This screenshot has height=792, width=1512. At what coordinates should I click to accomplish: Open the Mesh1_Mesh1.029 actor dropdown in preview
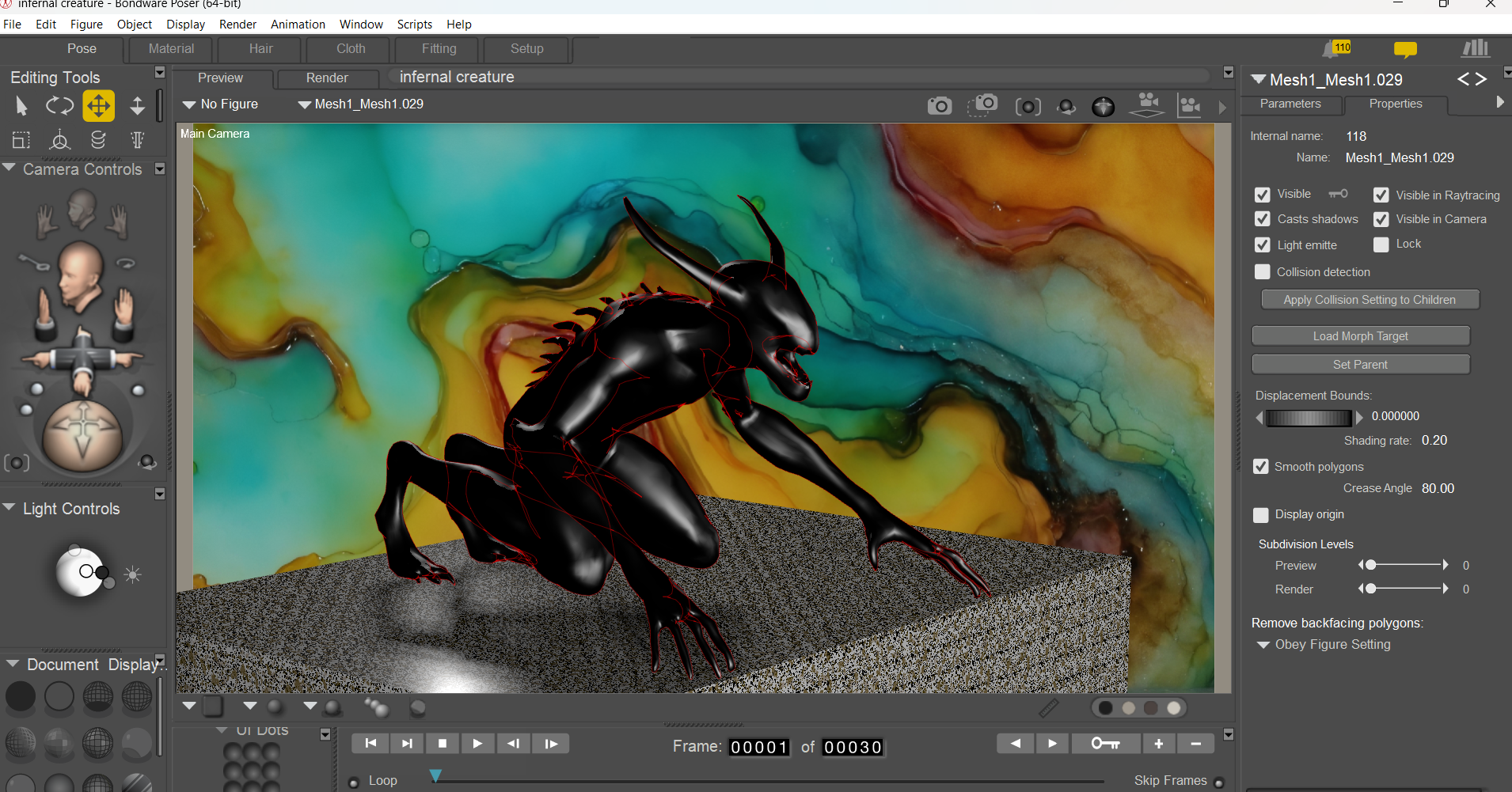361,104
